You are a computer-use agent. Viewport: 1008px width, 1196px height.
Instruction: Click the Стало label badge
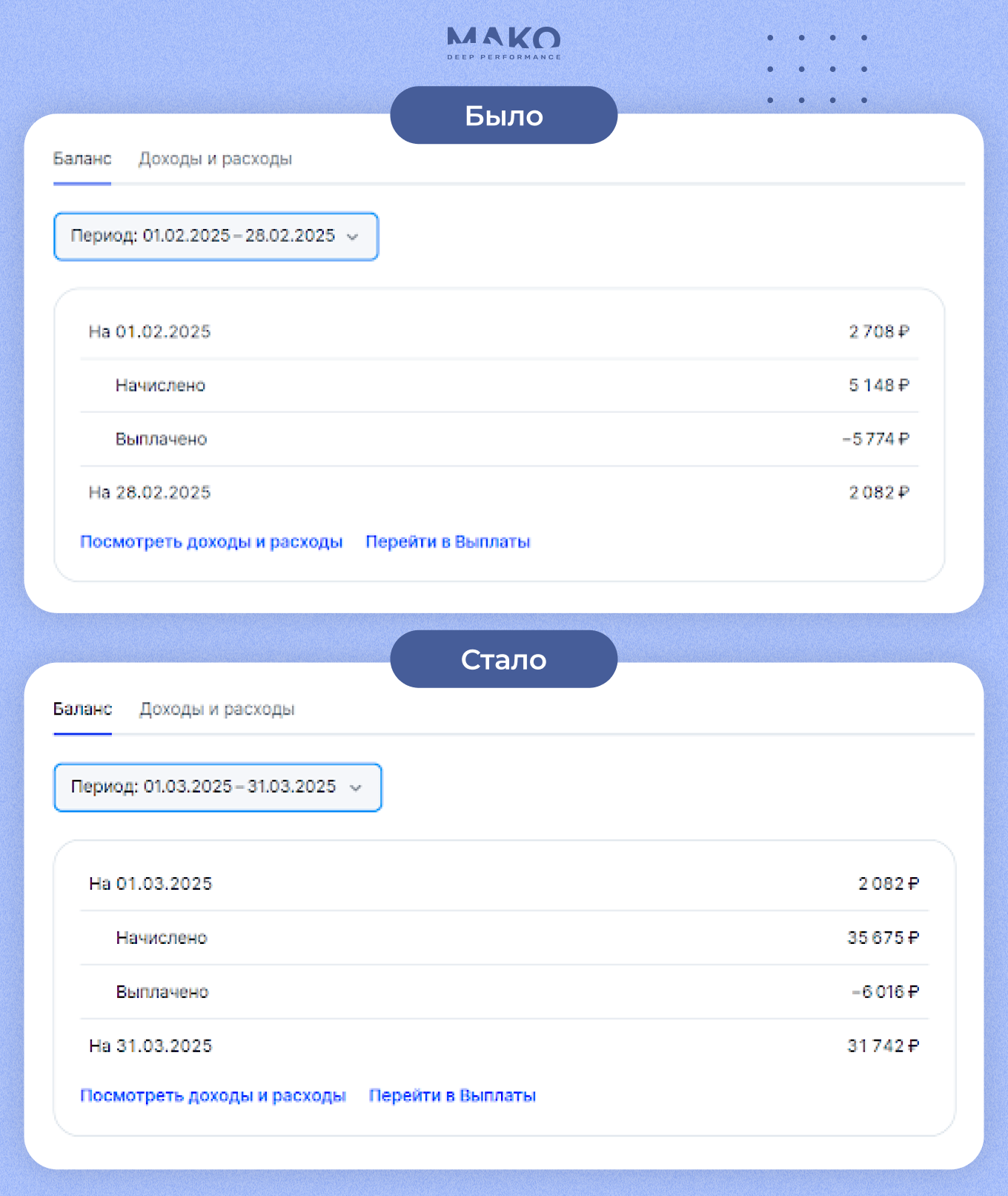[504, 659]
